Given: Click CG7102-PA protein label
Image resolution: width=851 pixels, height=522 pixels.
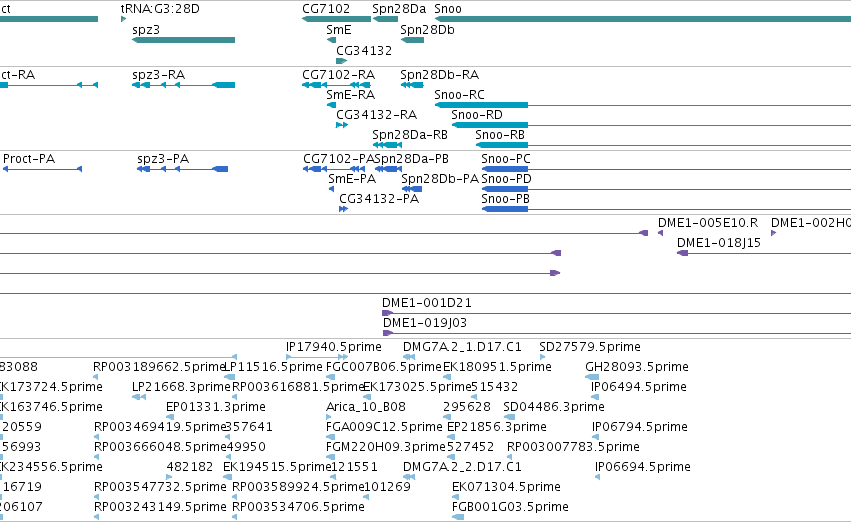Looking at the screenshot, I should (x=338, y=159).
